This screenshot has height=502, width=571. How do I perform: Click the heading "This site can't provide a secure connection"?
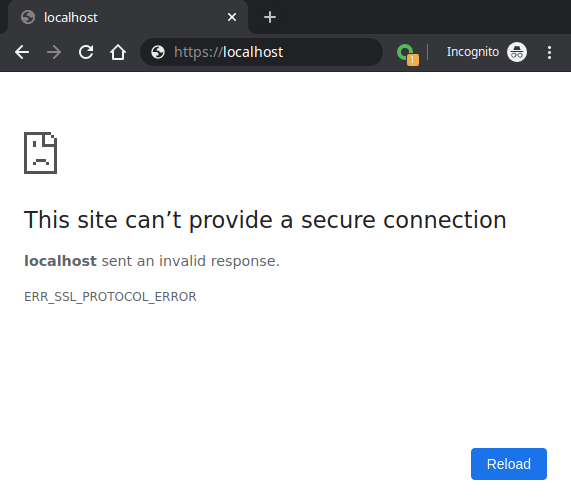tap(265, 220)
